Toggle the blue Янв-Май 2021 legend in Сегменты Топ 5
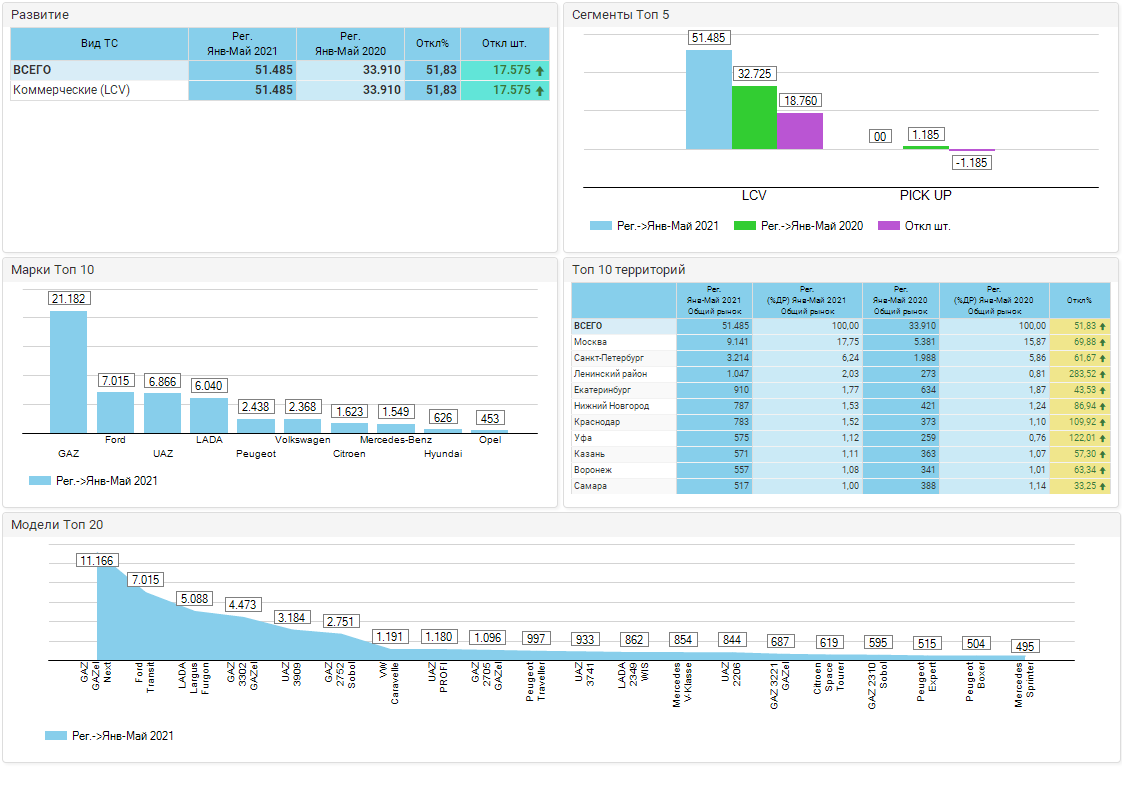The height and width of the screenshot is (793, 1122). [600, 226]
